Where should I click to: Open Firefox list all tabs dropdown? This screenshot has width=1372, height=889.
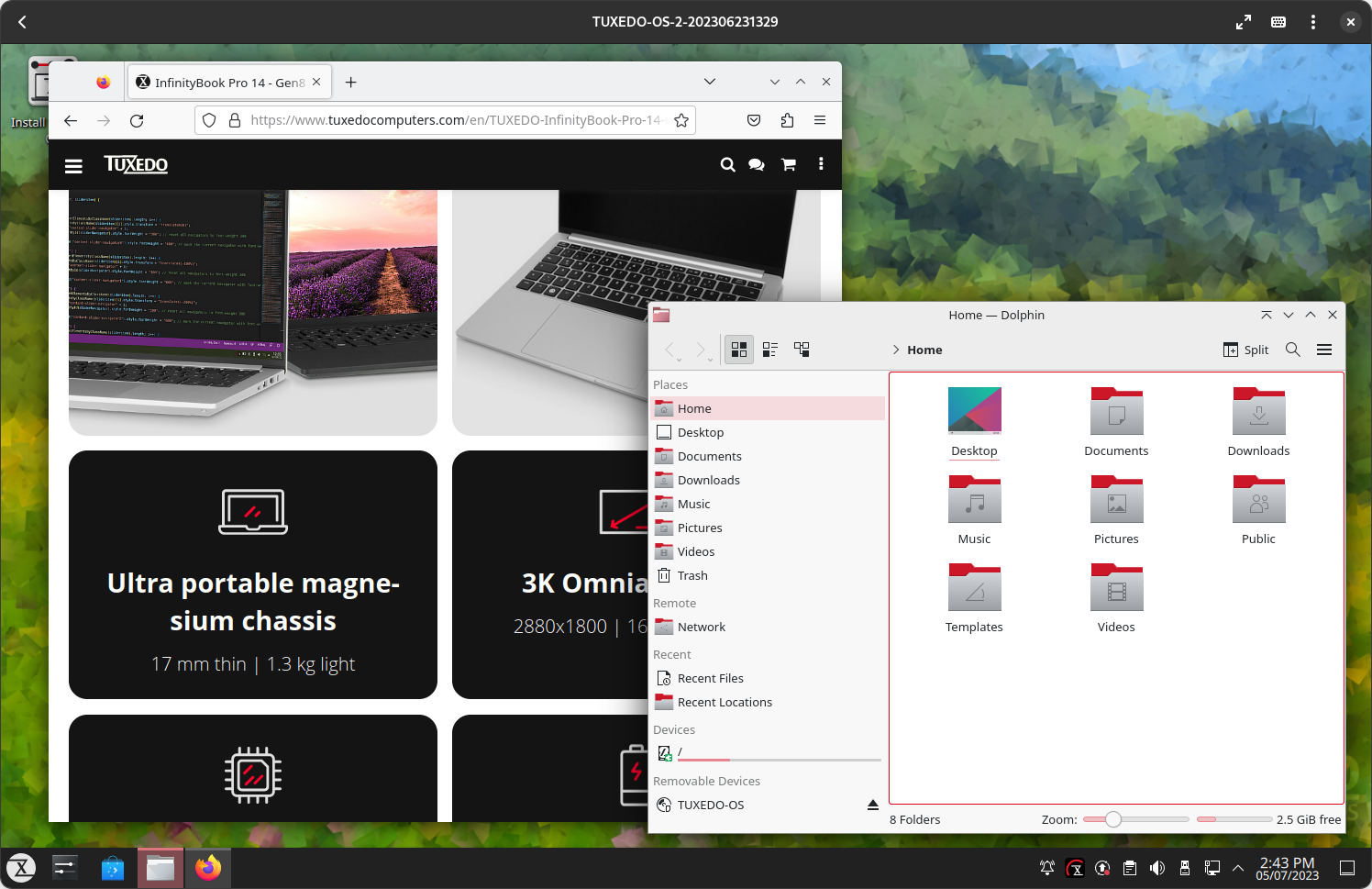coord(709,82)
